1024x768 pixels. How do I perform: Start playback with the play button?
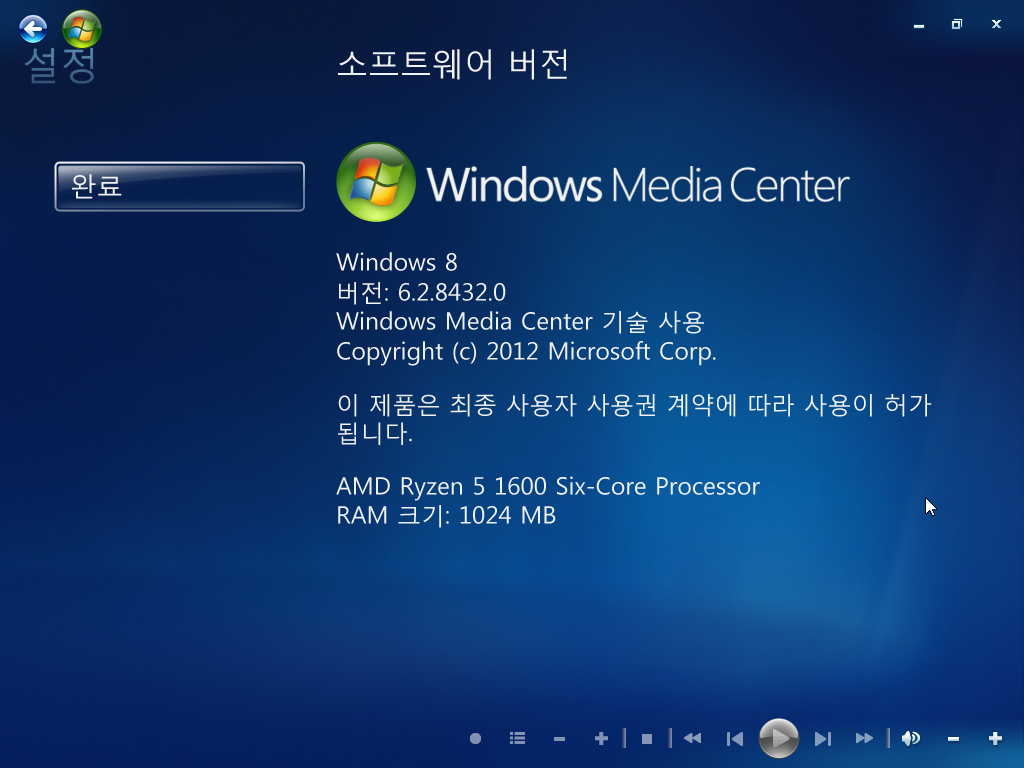click(x=778, y=738)
